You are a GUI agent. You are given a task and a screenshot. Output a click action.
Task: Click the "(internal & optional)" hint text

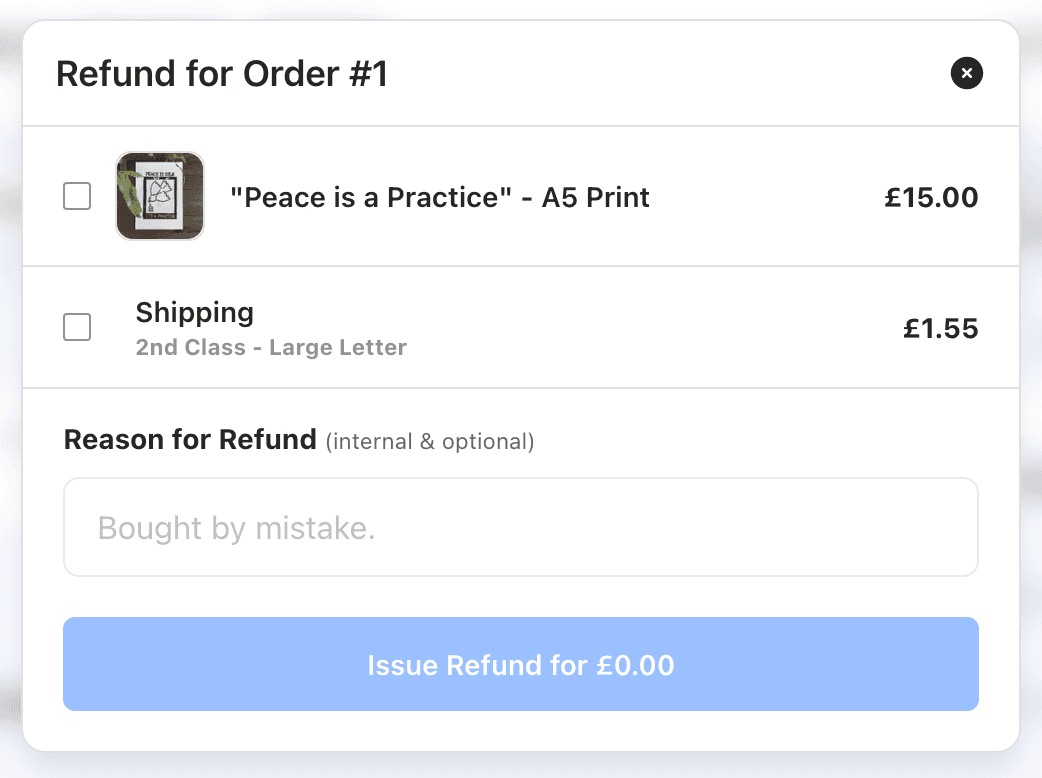coord(430,442)
